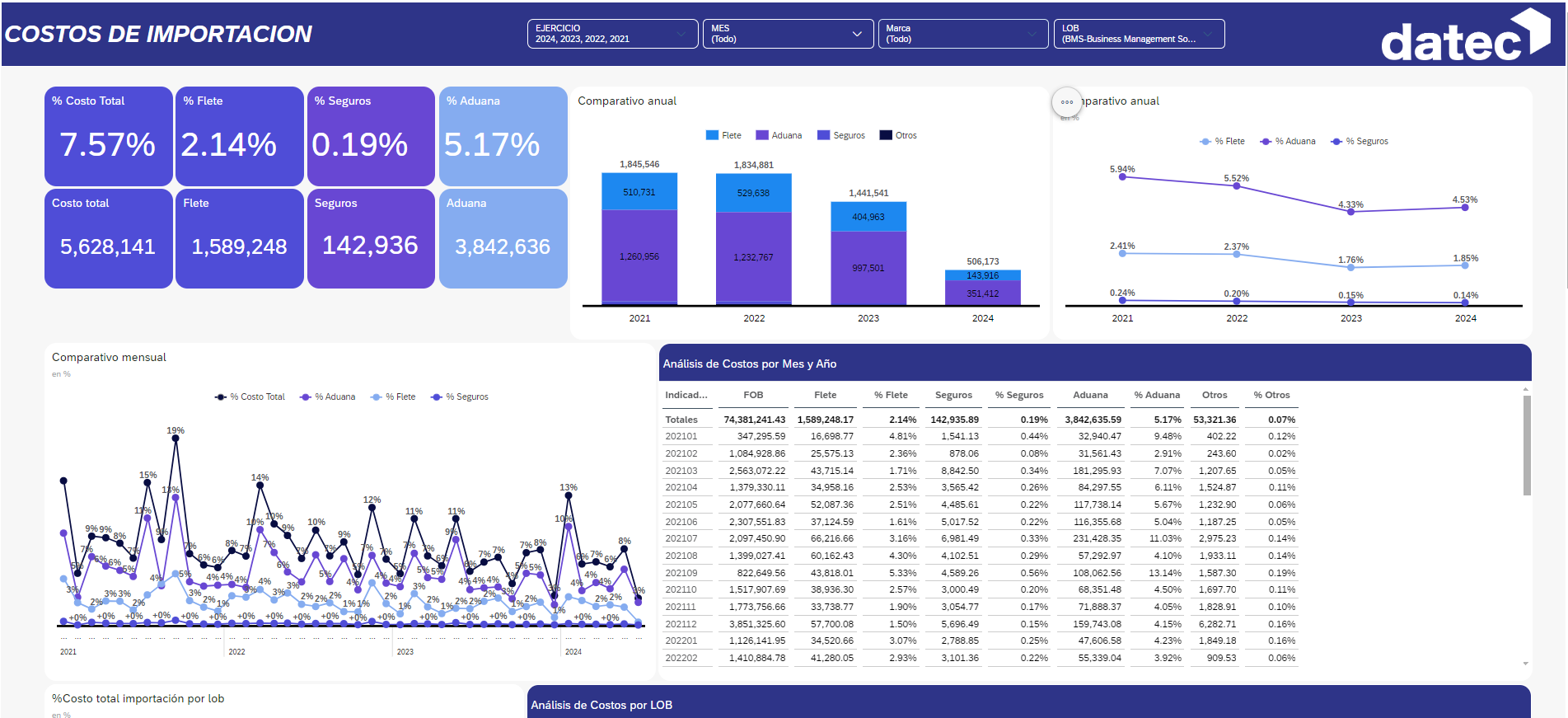Select the Aduana 3,842,636 card
Viewport: 1568px width, 718px height.
tap(503, 238)
